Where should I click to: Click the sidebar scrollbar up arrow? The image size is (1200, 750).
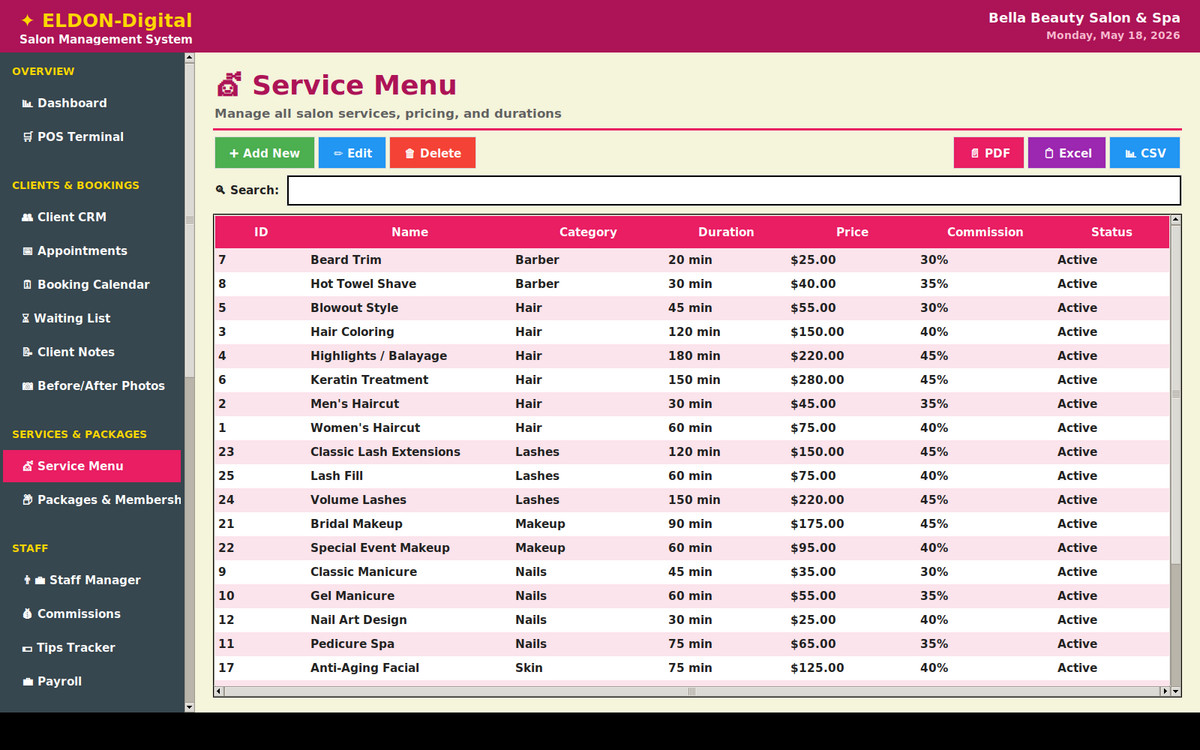pyautogui.click(x=190, y=58)
